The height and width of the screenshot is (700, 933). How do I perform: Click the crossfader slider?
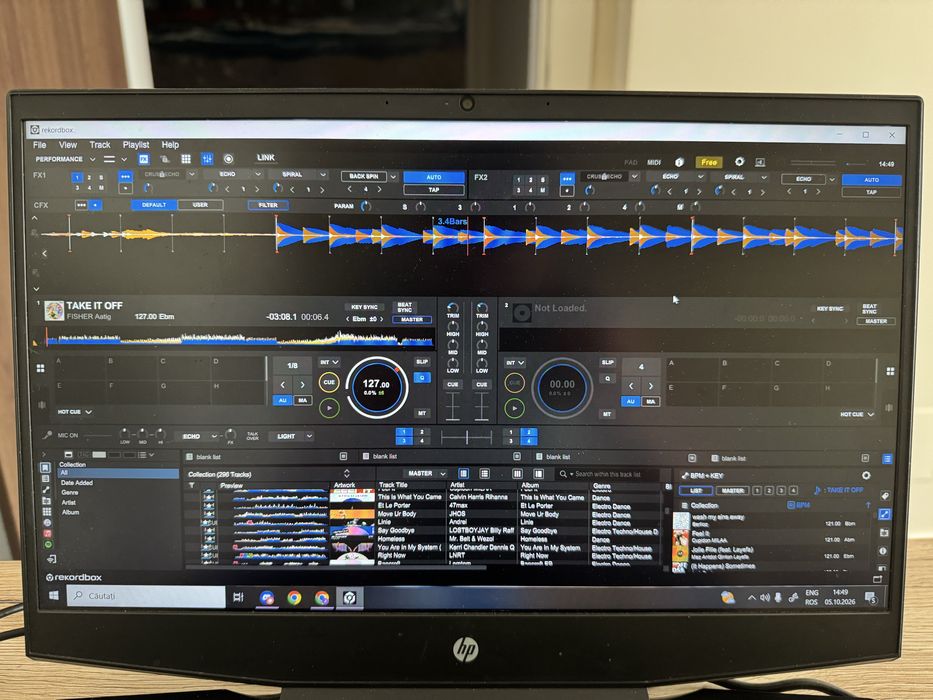[x=466, y=438]
